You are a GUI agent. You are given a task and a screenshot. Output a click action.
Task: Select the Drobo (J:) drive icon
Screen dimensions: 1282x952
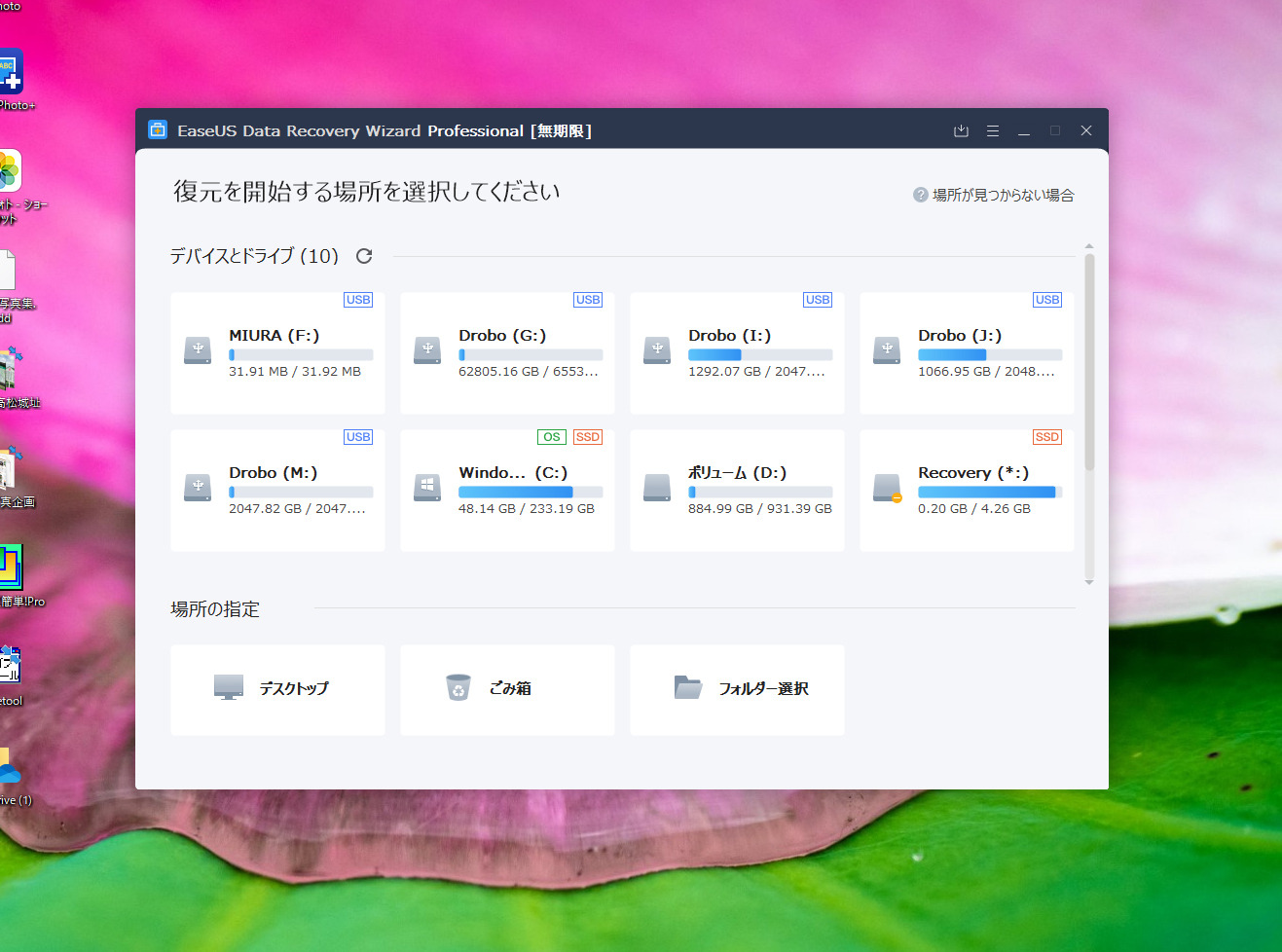click(x=887, y=350)
